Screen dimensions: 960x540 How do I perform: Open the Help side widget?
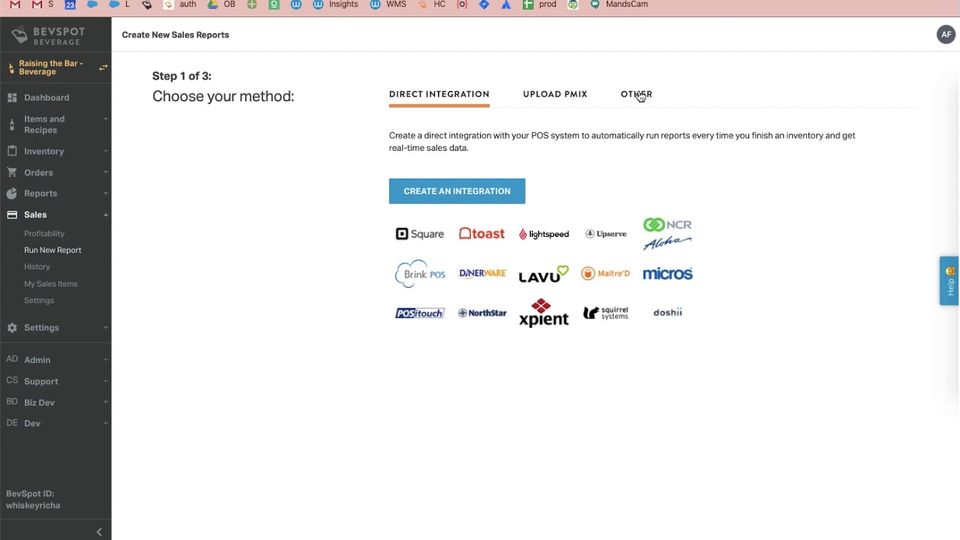949,280
